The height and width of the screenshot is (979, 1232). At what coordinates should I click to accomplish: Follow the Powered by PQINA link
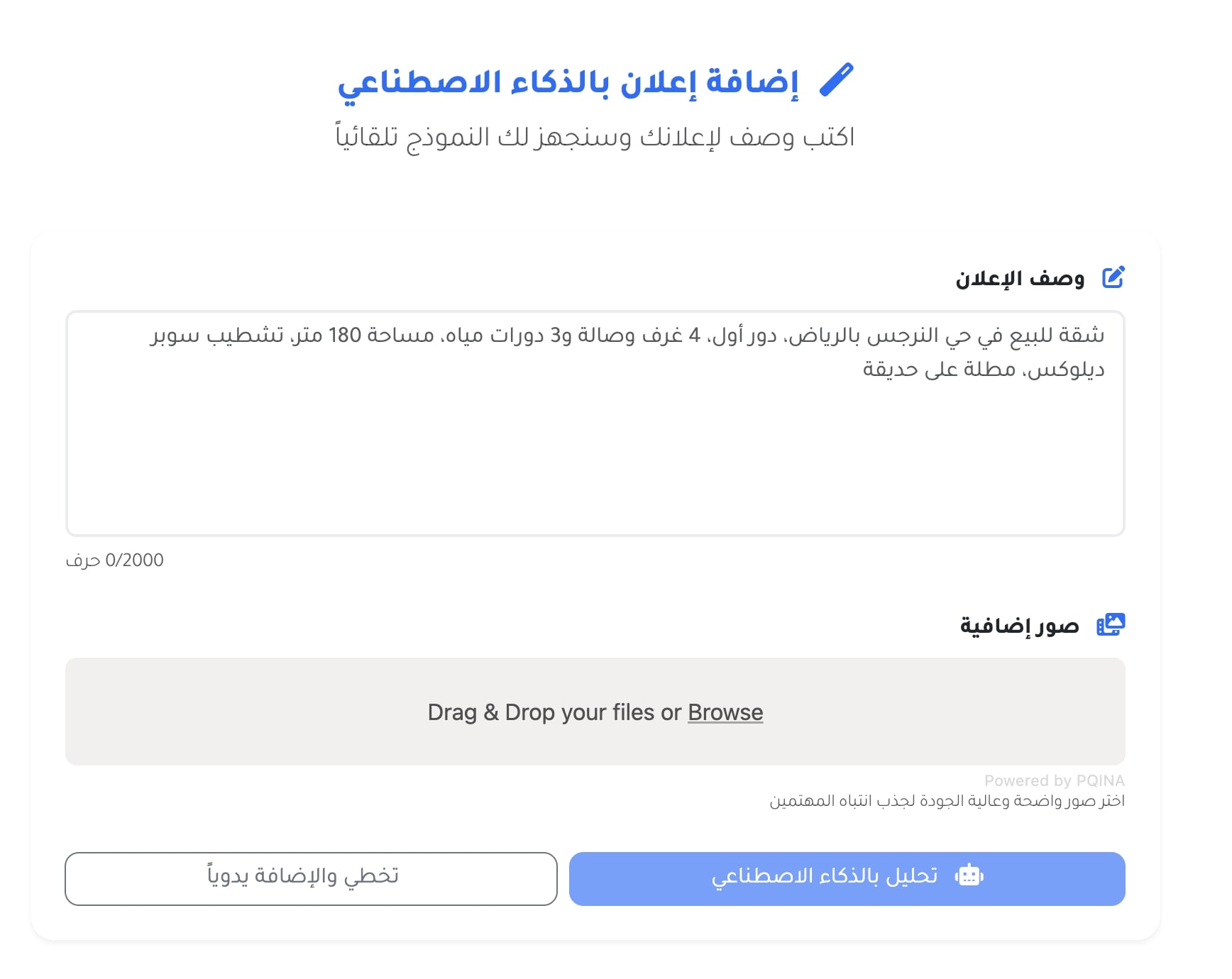[1054, 780]
